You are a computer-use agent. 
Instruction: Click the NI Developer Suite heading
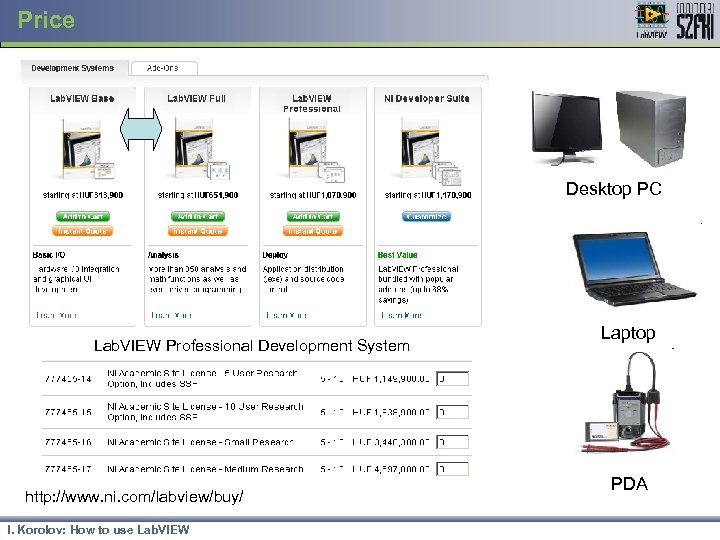[x=427, y=98]
